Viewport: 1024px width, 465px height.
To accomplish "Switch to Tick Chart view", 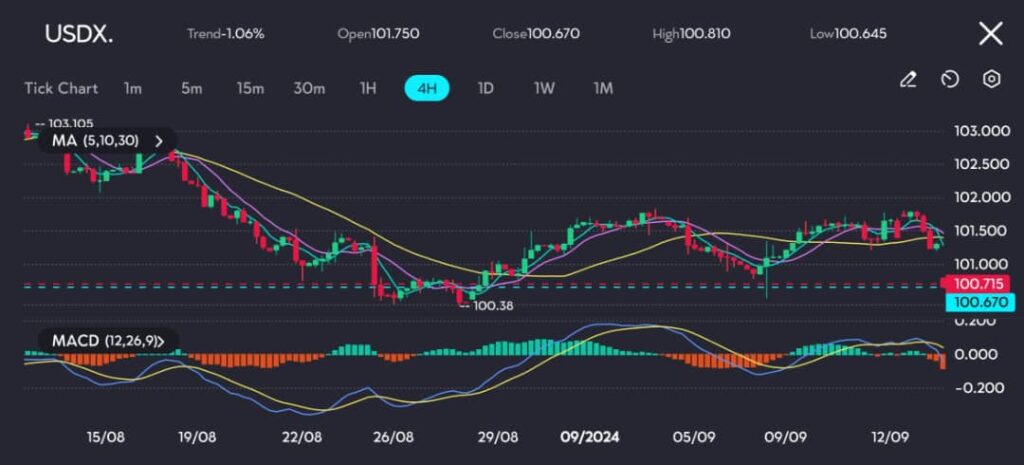I will pos(61,88).
